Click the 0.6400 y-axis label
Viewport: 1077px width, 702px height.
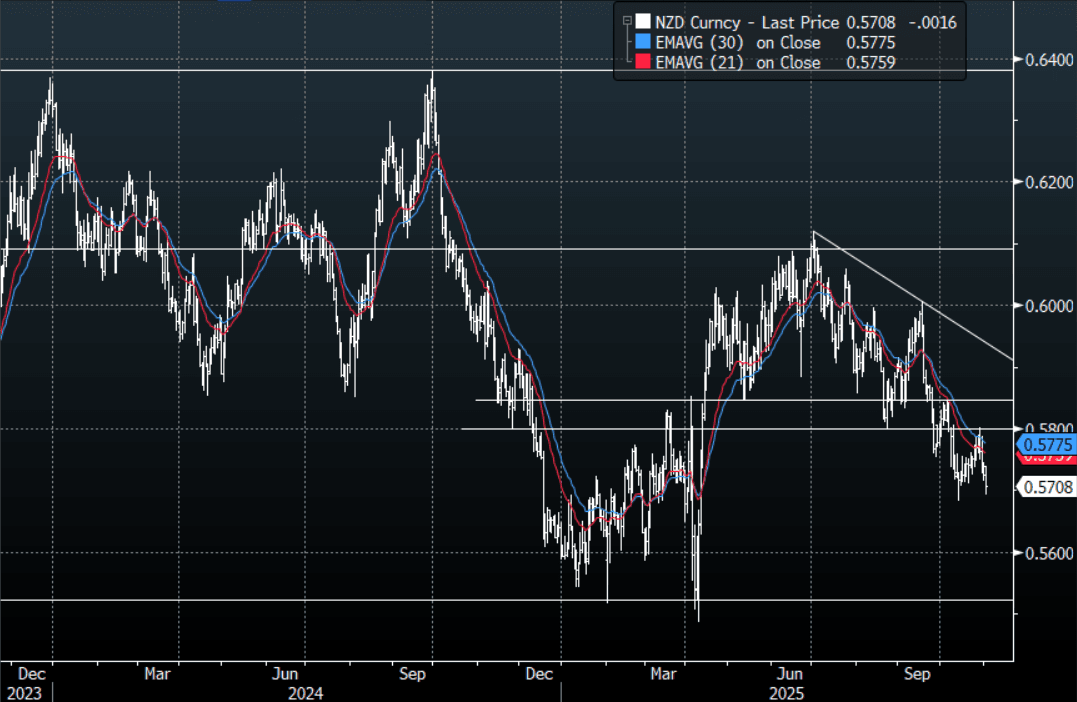(x=1046, y=59)
